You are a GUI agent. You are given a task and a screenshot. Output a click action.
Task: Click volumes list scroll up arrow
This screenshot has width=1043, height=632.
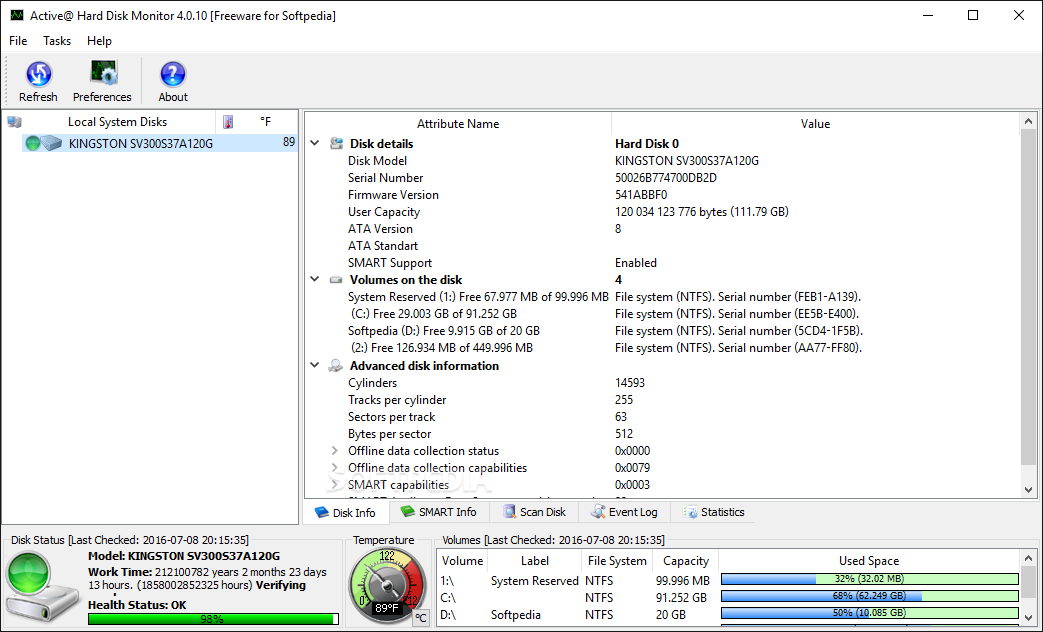pos(1028,559)
